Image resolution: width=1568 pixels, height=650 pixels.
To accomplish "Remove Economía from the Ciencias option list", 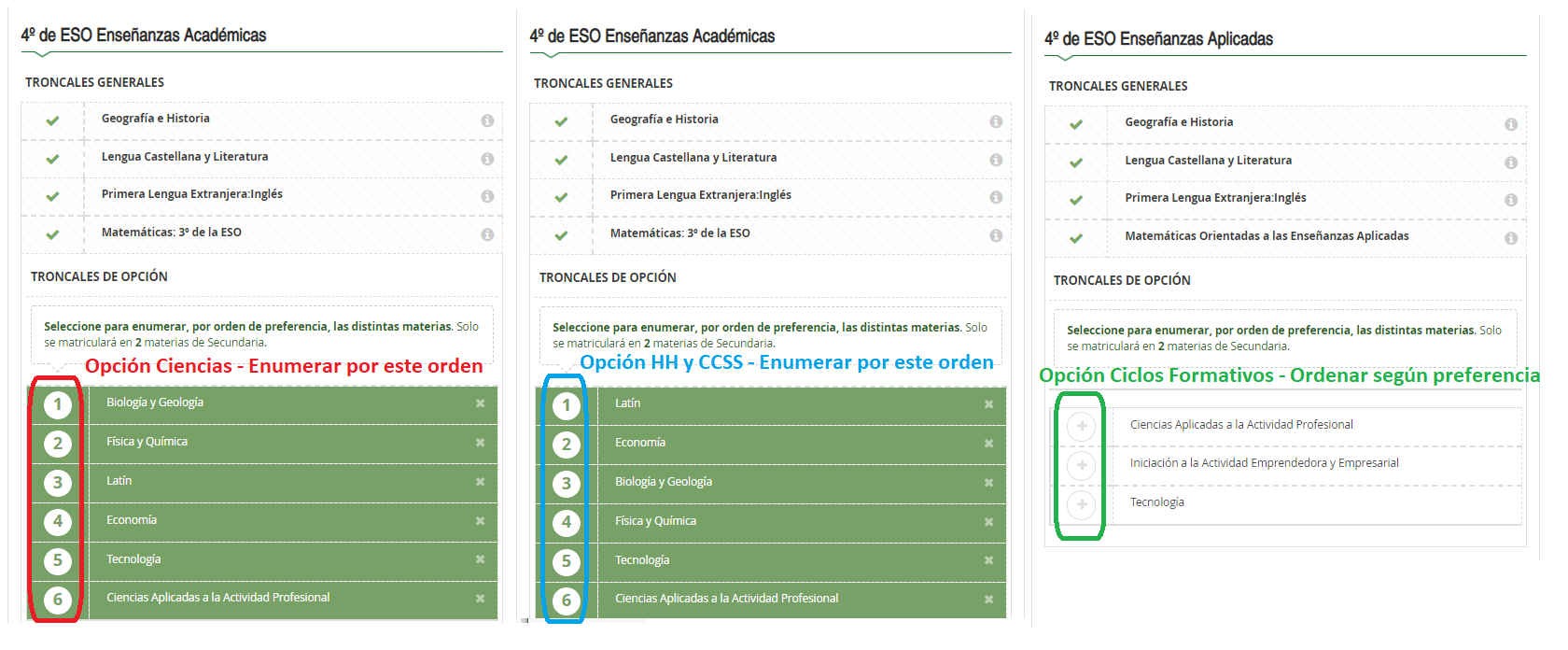I will [x=480, y=521].
